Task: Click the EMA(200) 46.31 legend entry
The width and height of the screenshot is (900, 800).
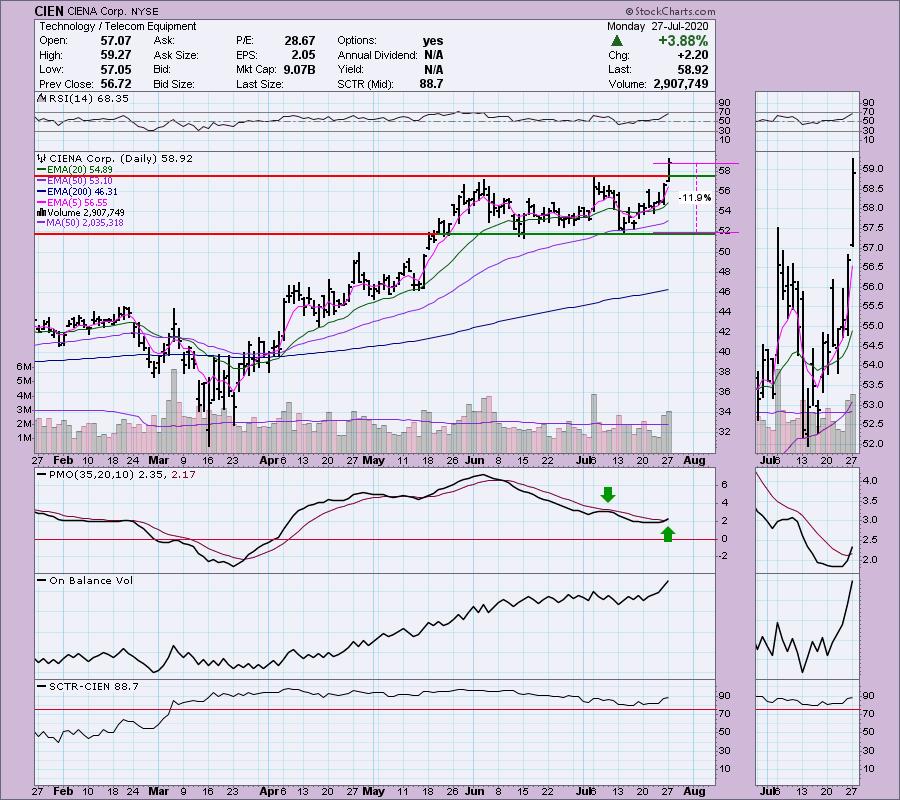Action: [82, 192]
